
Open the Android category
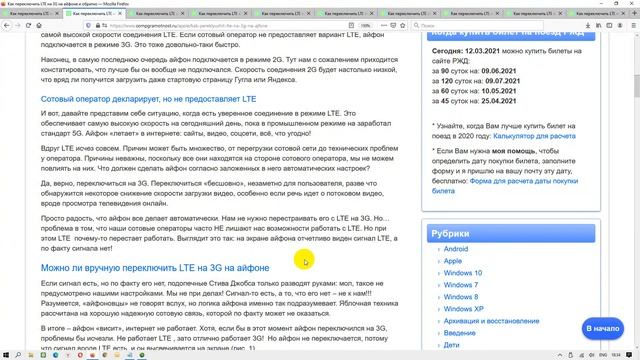456,249
